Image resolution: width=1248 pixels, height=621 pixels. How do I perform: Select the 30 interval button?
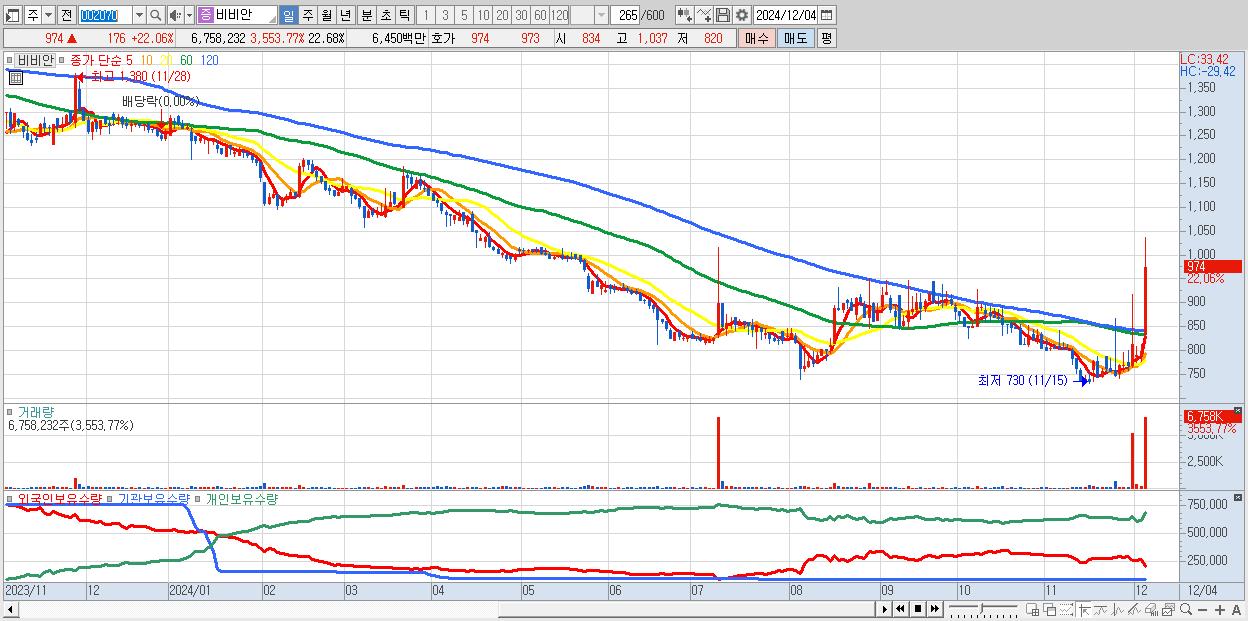[521, 15]
